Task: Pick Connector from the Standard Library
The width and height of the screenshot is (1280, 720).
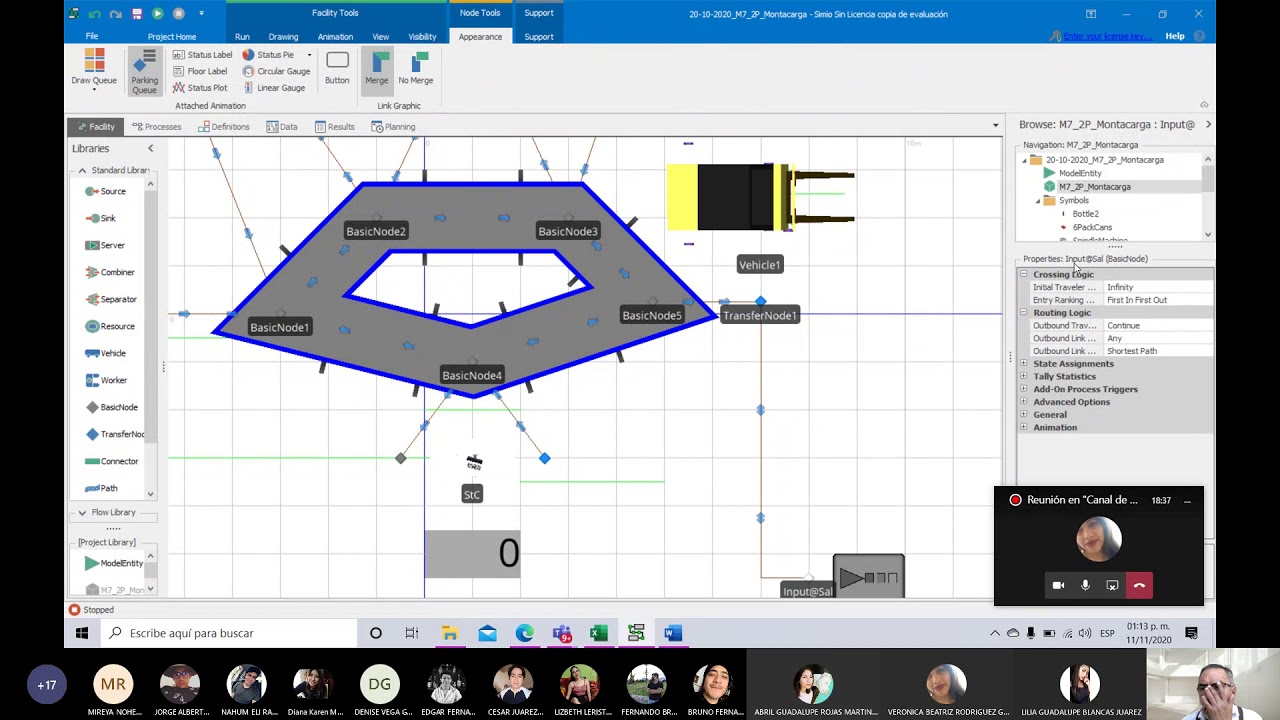Action: (x=111, y=461)
